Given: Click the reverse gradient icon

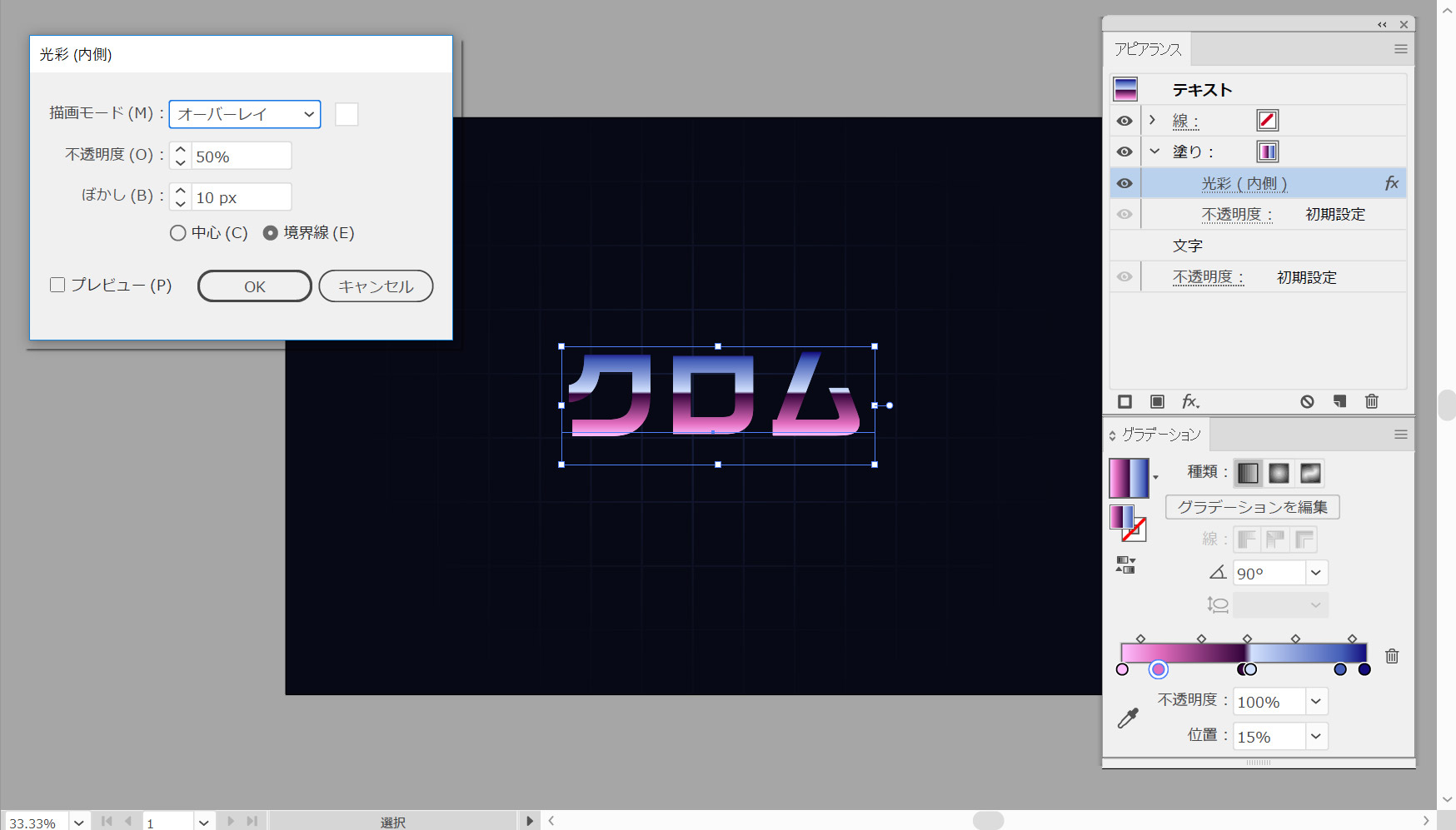Looking at the screenshot, I should 1125,565.
